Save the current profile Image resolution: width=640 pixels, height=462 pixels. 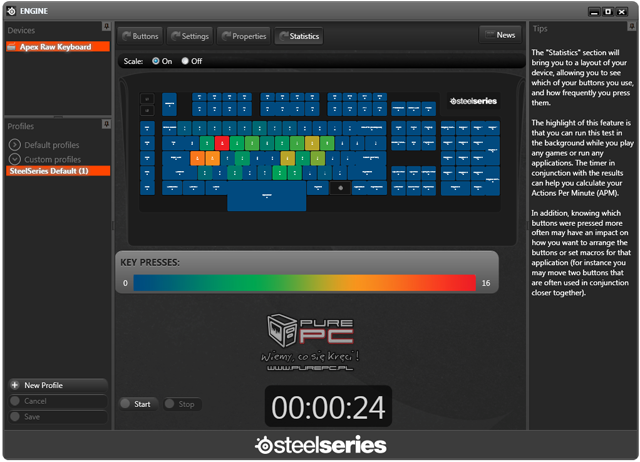(x=58, y=417)
